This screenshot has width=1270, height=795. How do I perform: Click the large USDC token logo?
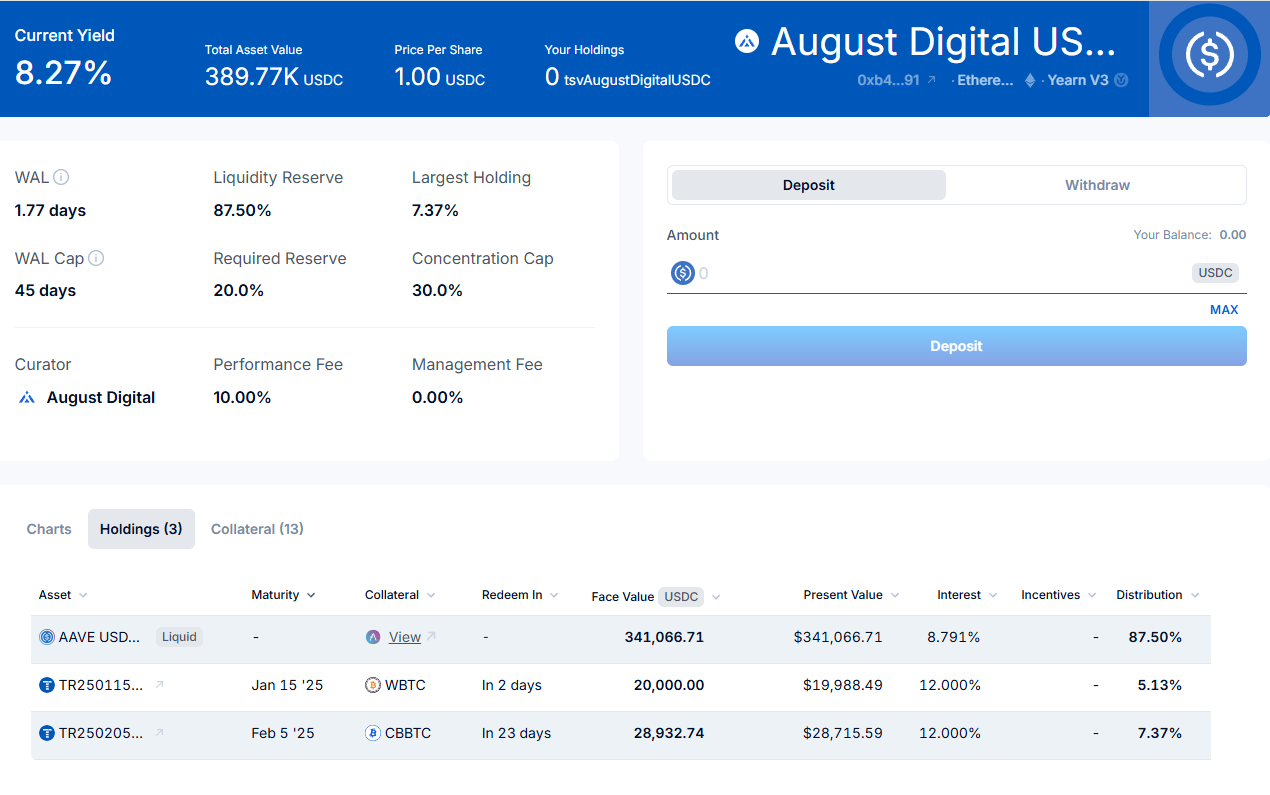pyautogui.click(x=1208, y=56)
